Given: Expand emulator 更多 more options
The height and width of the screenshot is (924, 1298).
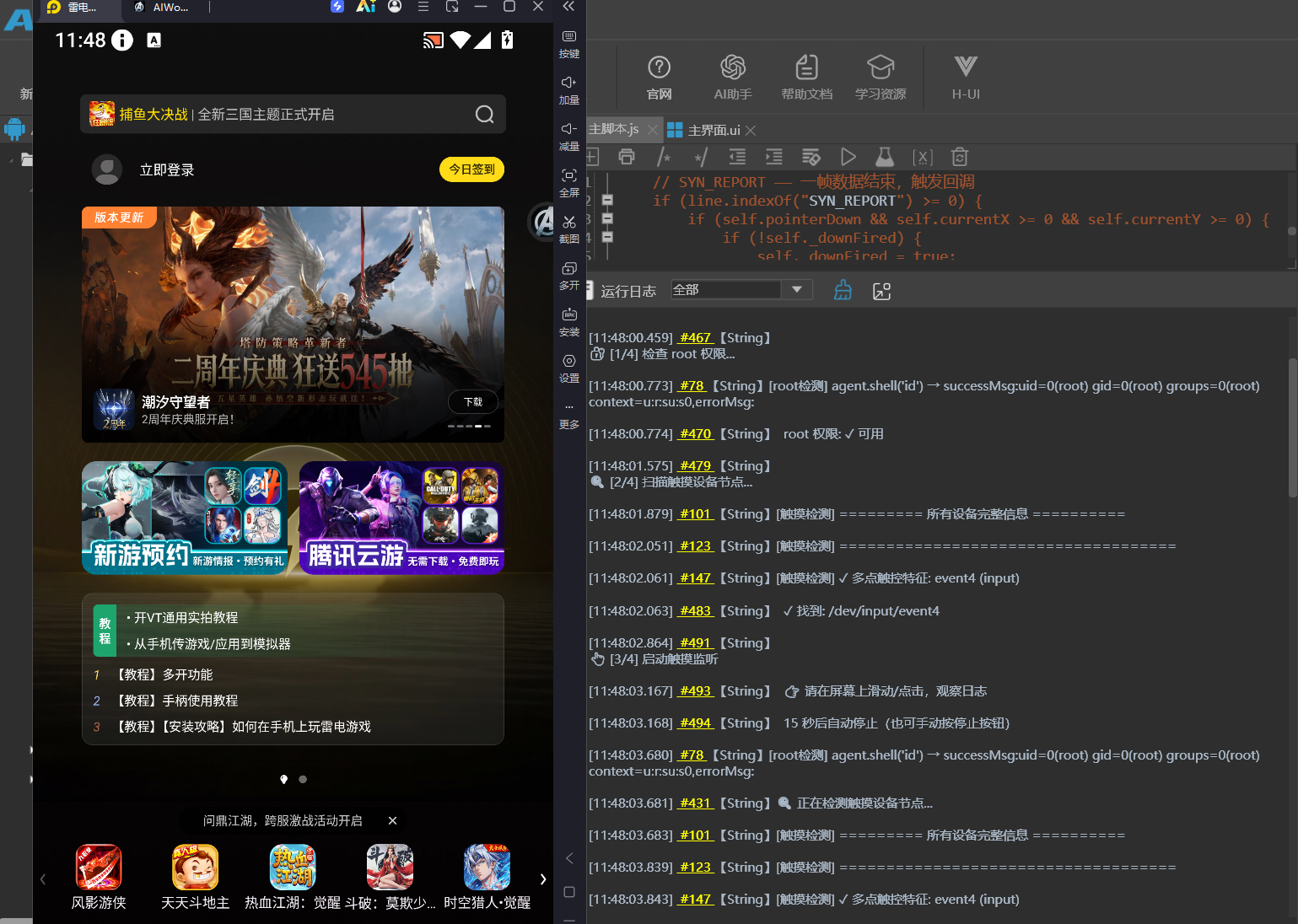Looking at the screenshot, I should tap(569, 416).
